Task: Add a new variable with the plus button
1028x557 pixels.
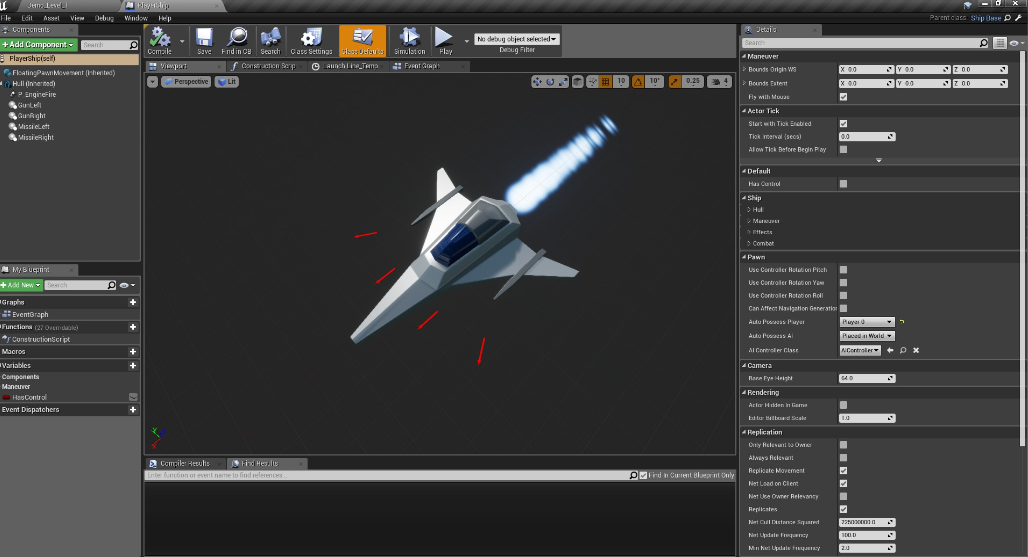Action: point(132,365)
